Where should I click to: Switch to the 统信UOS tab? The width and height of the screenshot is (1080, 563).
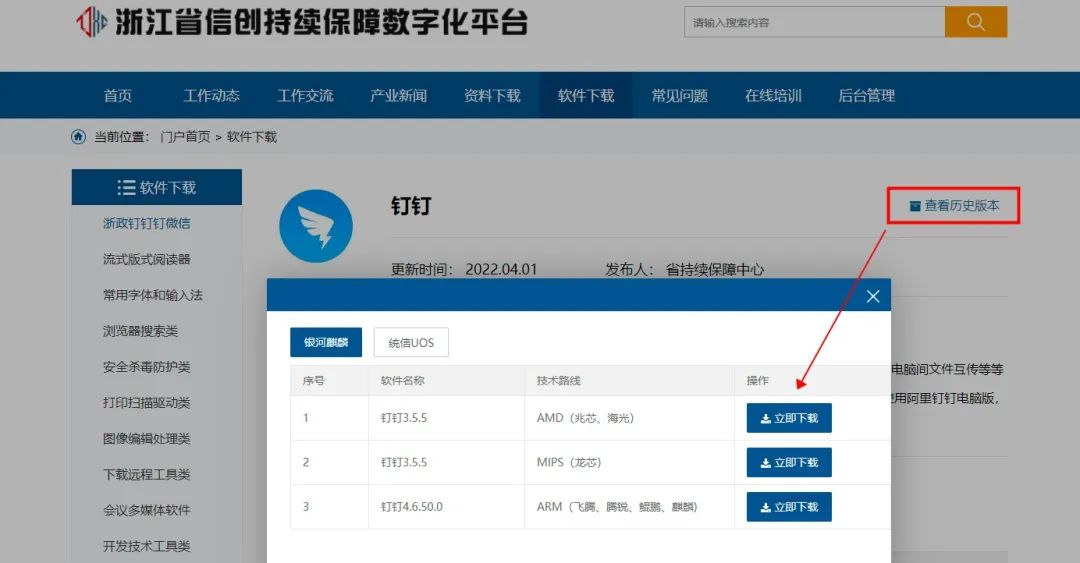pos(411,342)
